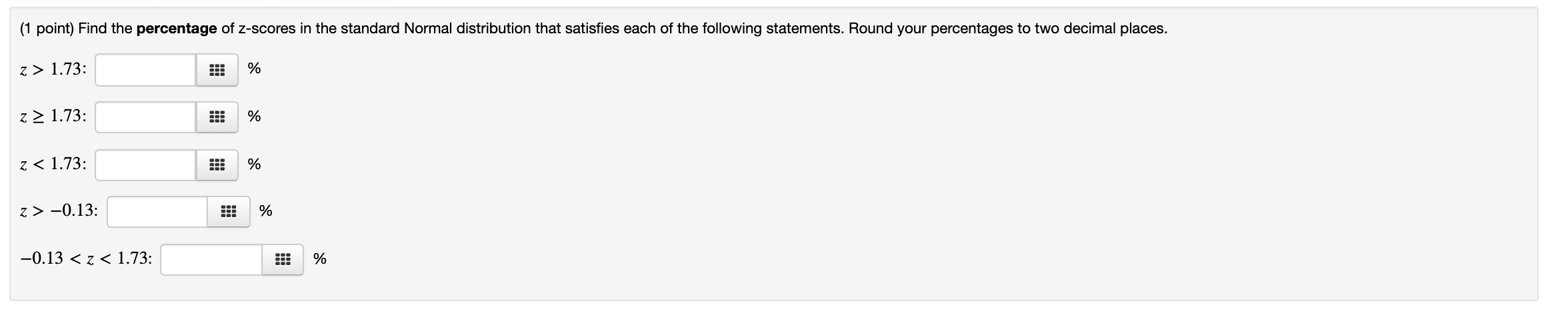Open equation editor grid for z ≥ 1.73
The height and width of the screenshot is (321, 1568).
click(x=217, y=118)
